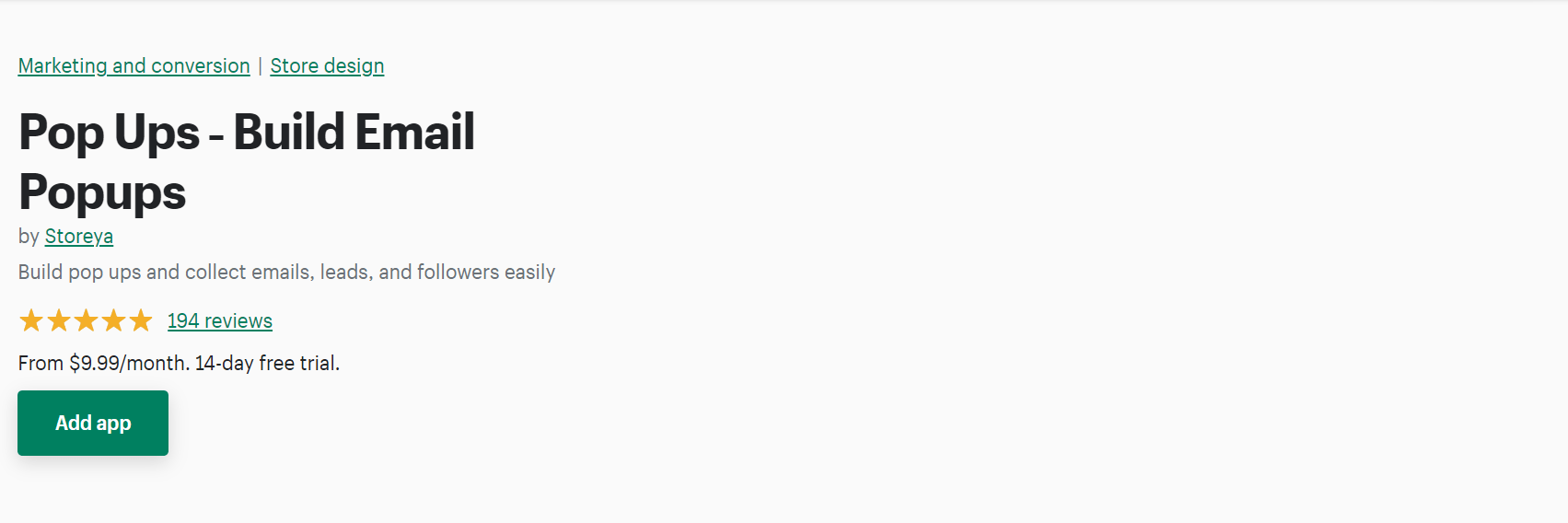Click the word "Popups" on the title's second line
Image resolution: width=1568 pixels, height=523 pixels.
pos(102,193)
